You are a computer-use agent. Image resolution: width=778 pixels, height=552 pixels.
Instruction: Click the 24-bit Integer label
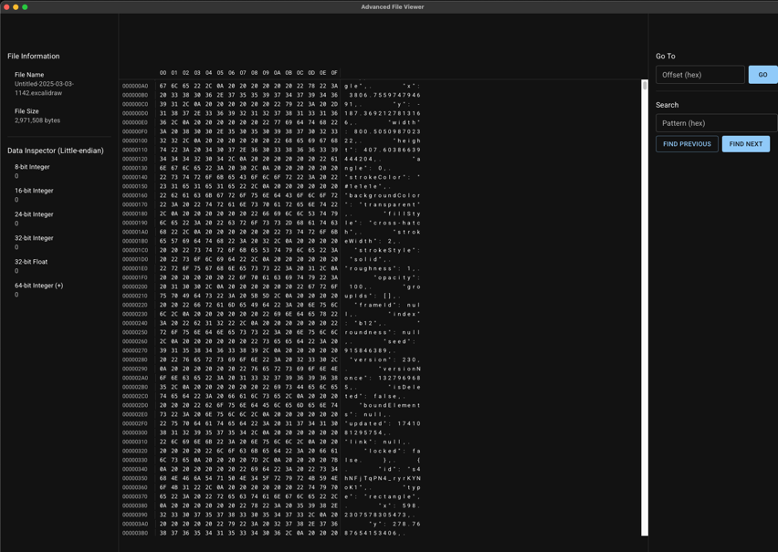34,215
